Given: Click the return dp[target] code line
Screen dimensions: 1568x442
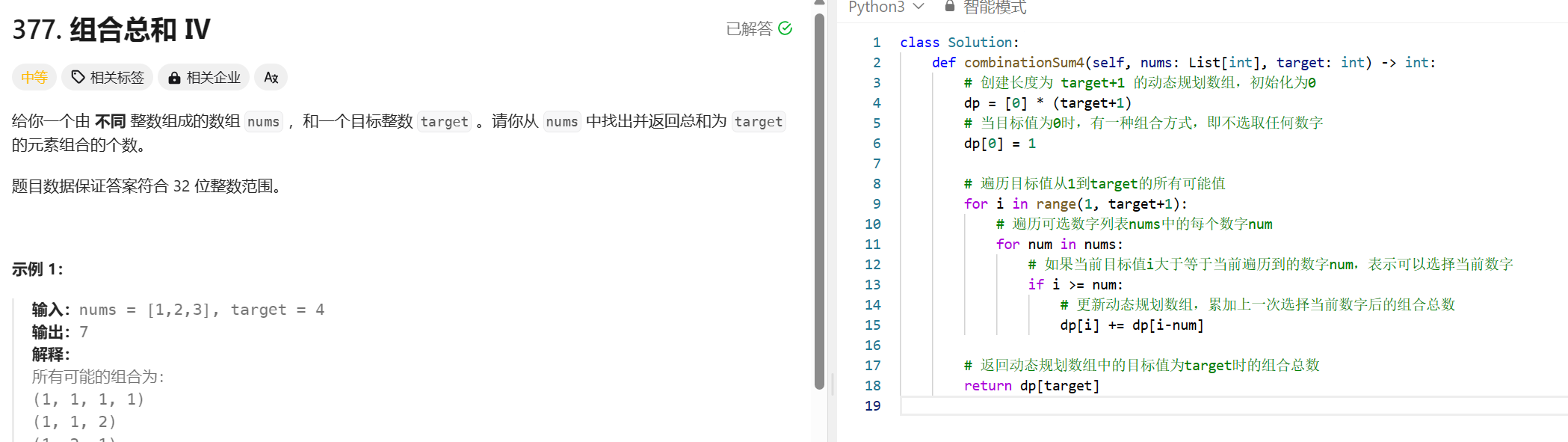Looking at the screenshot, I should [1031, 386].
